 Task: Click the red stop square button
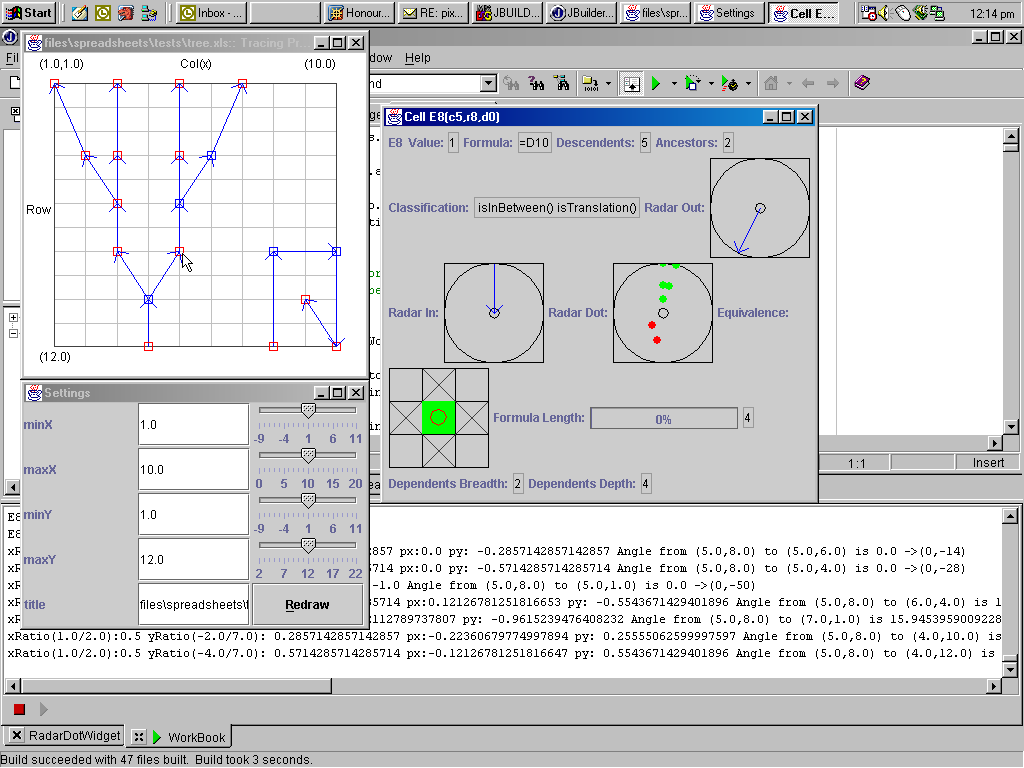(x=19, y=709)
